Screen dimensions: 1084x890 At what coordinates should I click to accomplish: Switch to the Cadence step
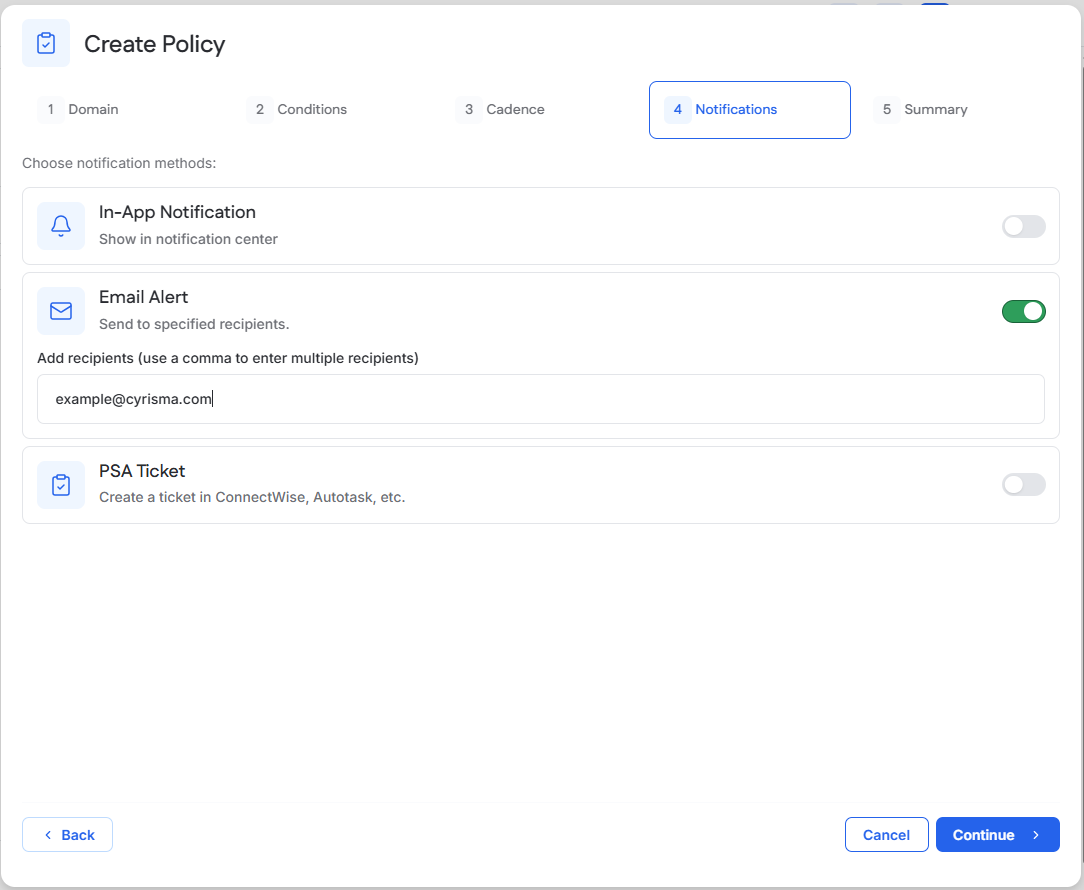[x=541, y=109]
